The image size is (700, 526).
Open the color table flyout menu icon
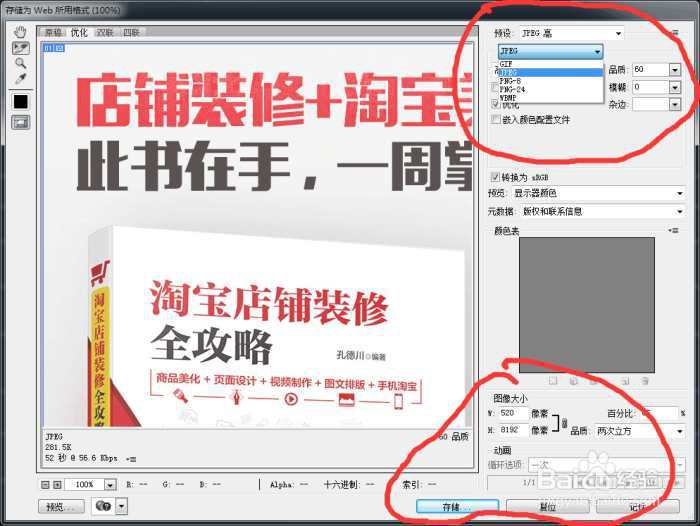[673, 230]
